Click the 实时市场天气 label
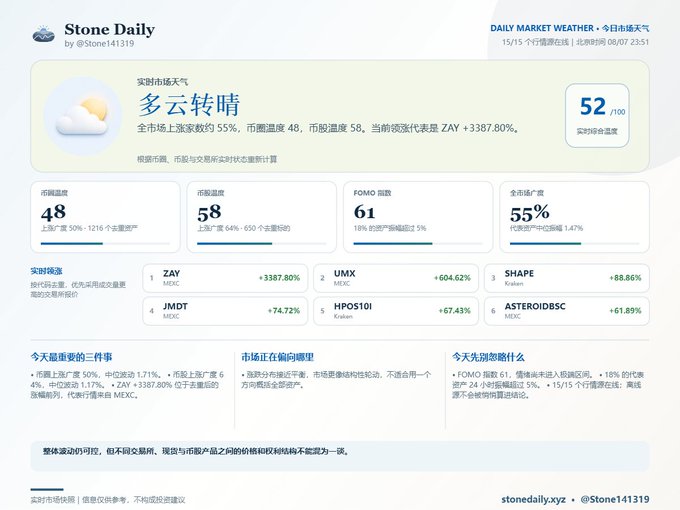680x510 pixels. click(x=163, y=82)
